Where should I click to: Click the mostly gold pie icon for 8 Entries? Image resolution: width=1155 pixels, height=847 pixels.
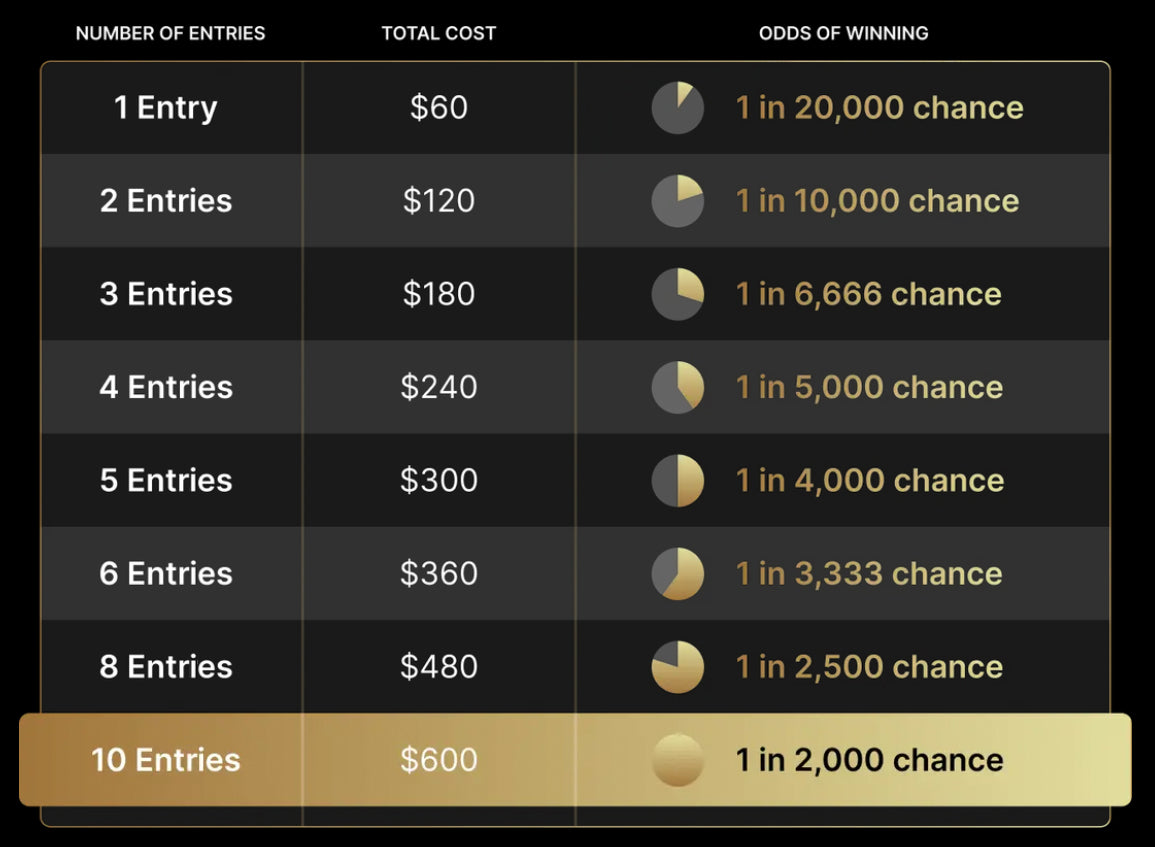(x=678, y=667)
